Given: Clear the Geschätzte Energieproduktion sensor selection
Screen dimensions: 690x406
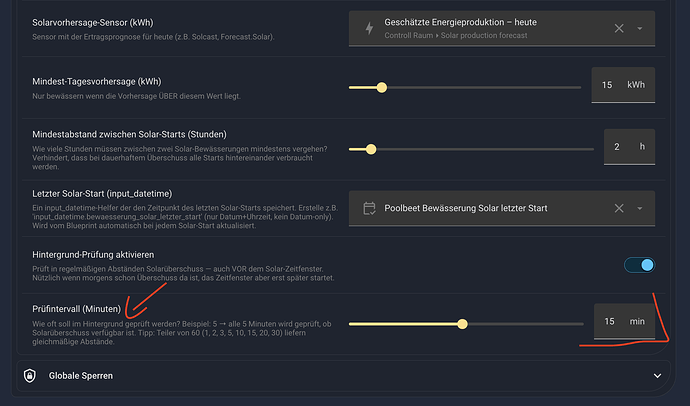Looking at the screenshot, I should [619, 29].
